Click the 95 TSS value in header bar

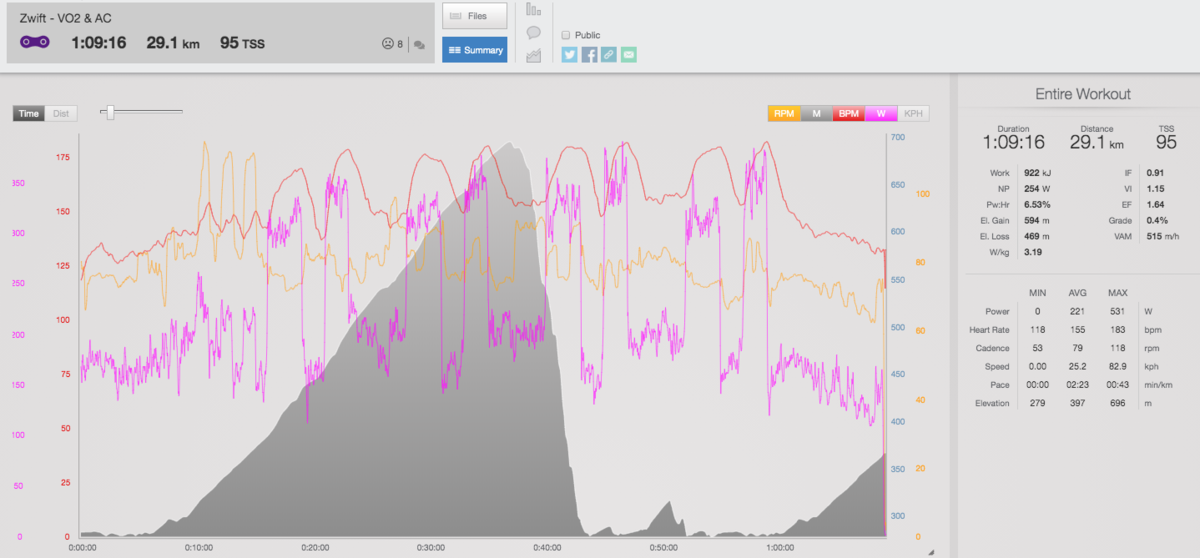242,43
